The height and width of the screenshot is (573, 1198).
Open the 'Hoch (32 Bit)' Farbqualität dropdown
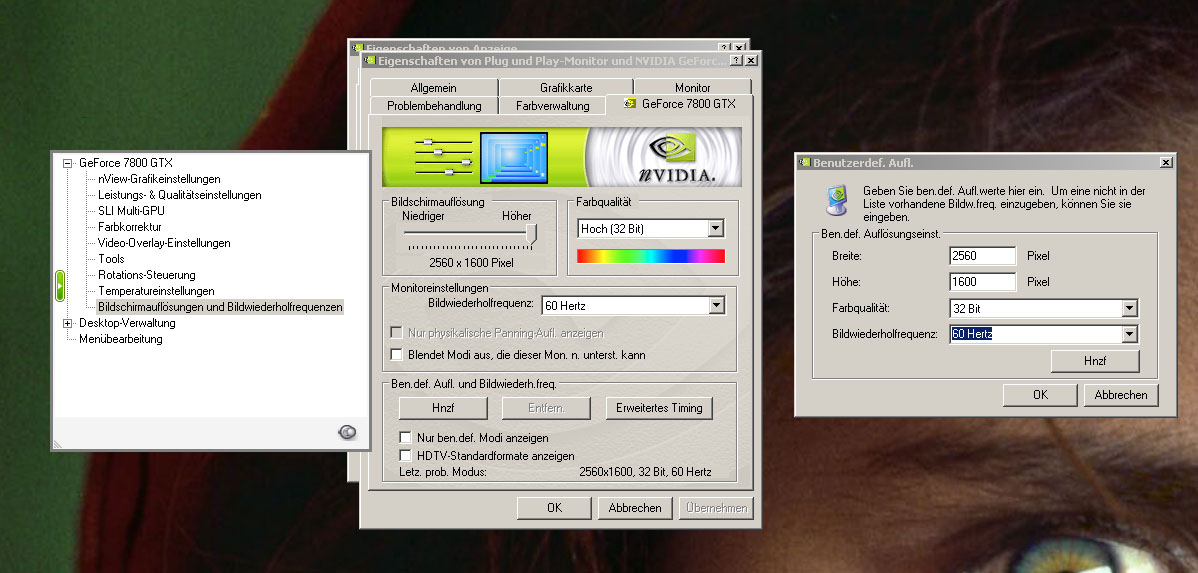click(x=715, y=229)
